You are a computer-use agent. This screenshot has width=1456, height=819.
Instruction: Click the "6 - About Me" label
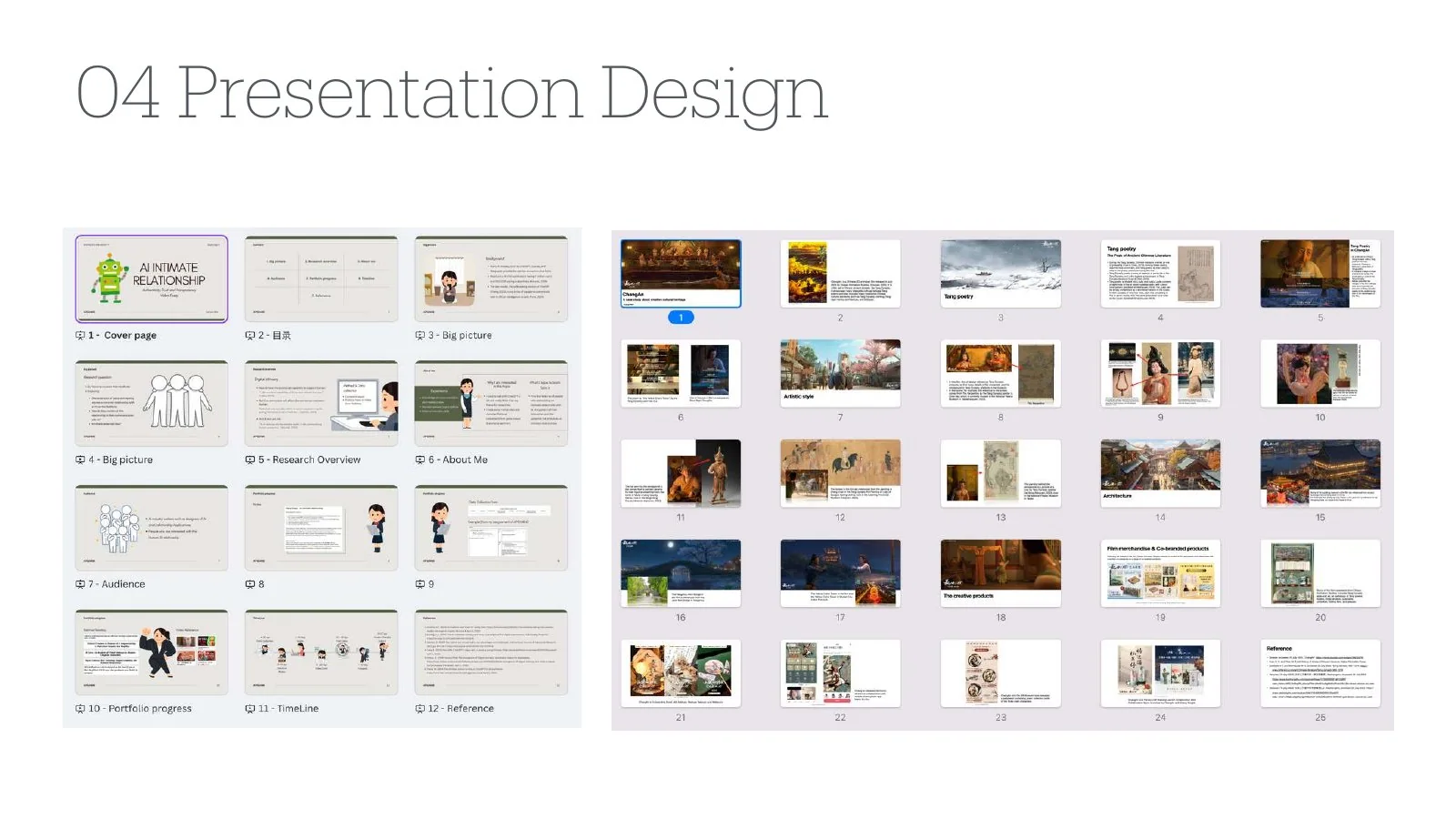(x=458, y=460)
